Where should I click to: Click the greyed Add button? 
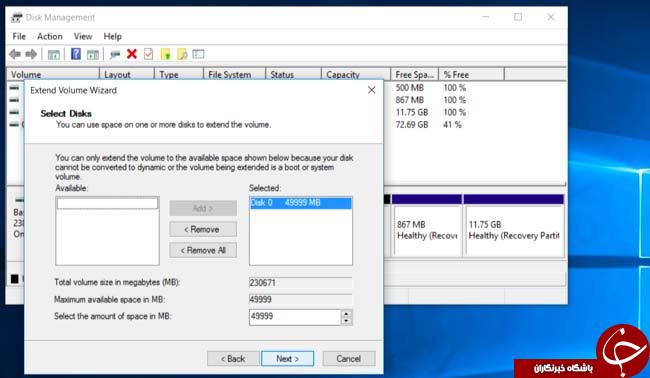(203, 208)
